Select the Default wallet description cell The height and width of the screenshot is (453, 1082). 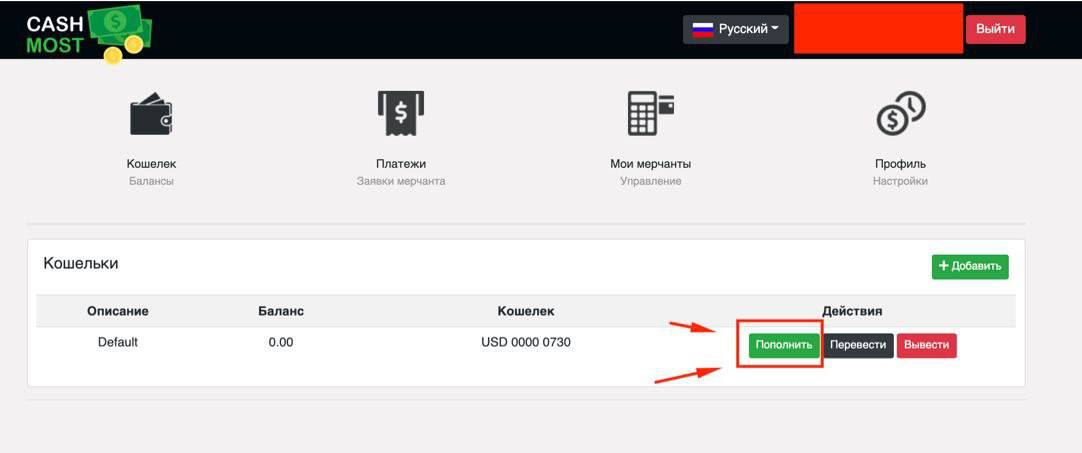(x=118, y=342)
